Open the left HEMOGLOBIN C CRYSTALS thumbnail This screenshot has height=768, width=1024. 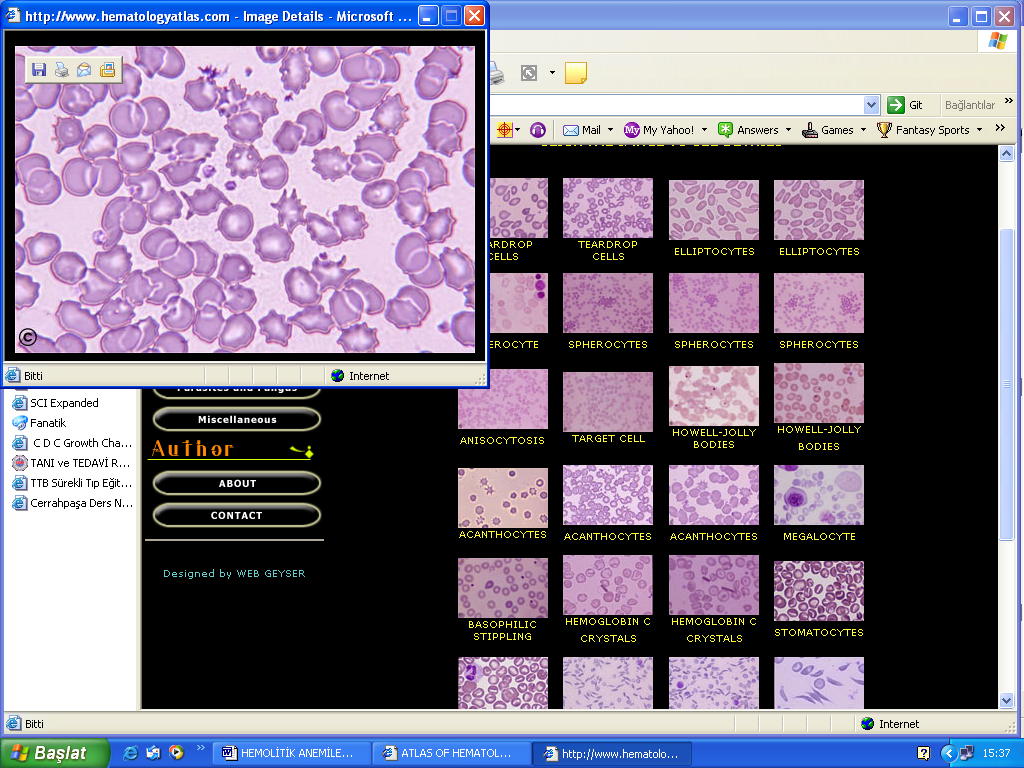[x=608, y=585]
